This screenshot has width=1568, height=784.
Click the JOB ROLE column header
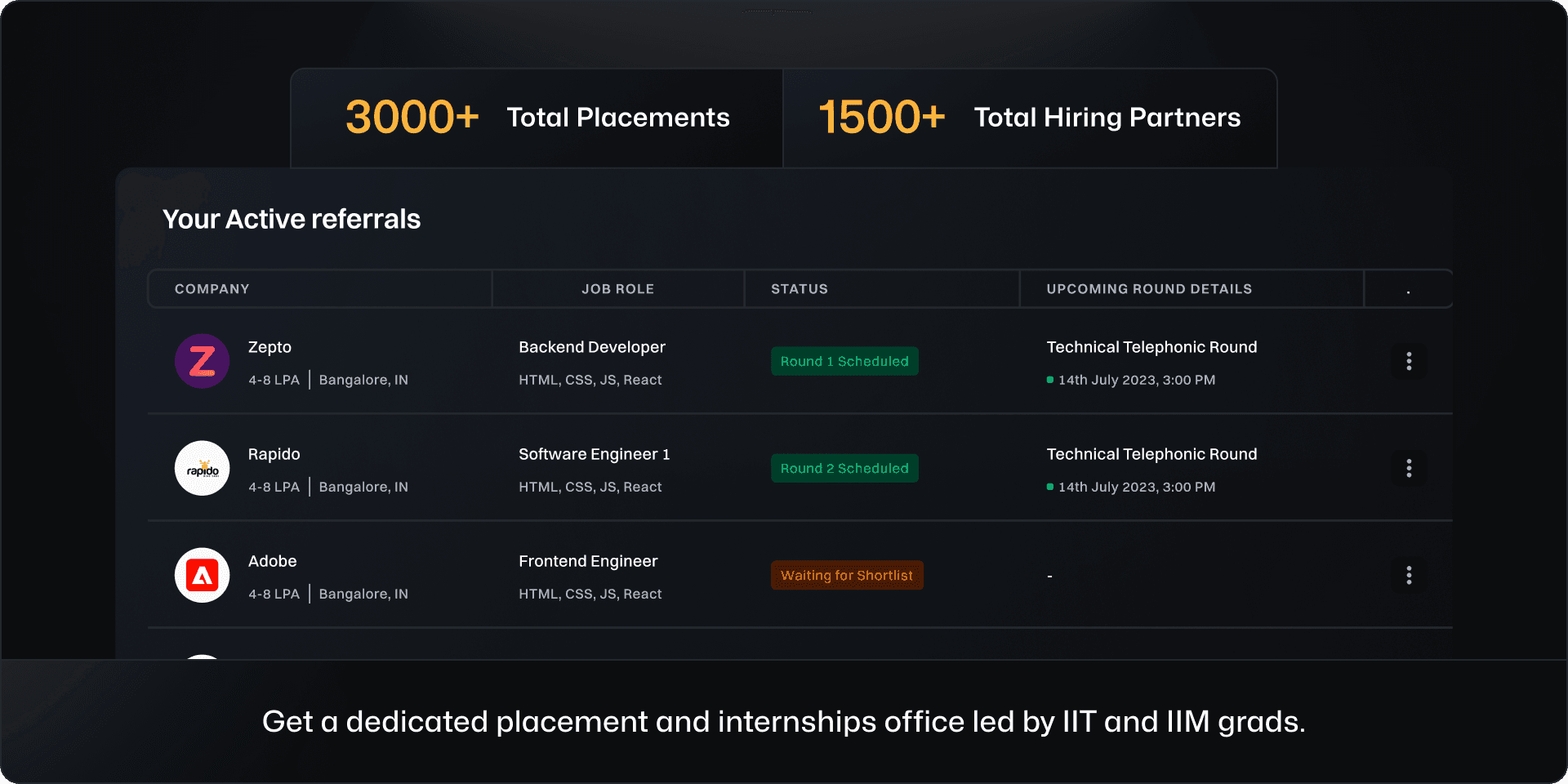[618, 289]
